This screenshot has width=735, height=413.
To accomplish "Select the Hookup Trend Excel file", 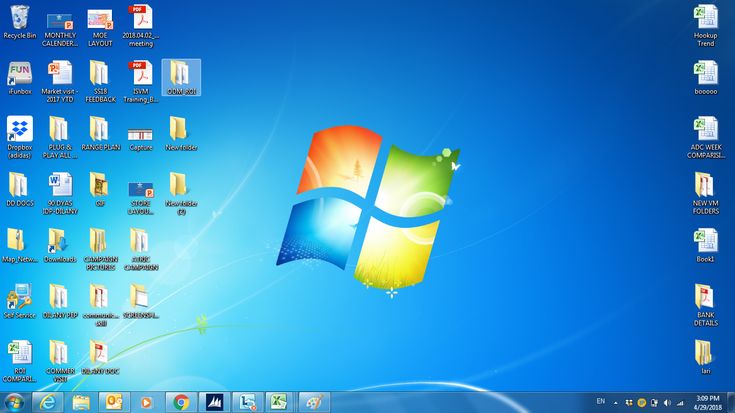I will [705, 26].
